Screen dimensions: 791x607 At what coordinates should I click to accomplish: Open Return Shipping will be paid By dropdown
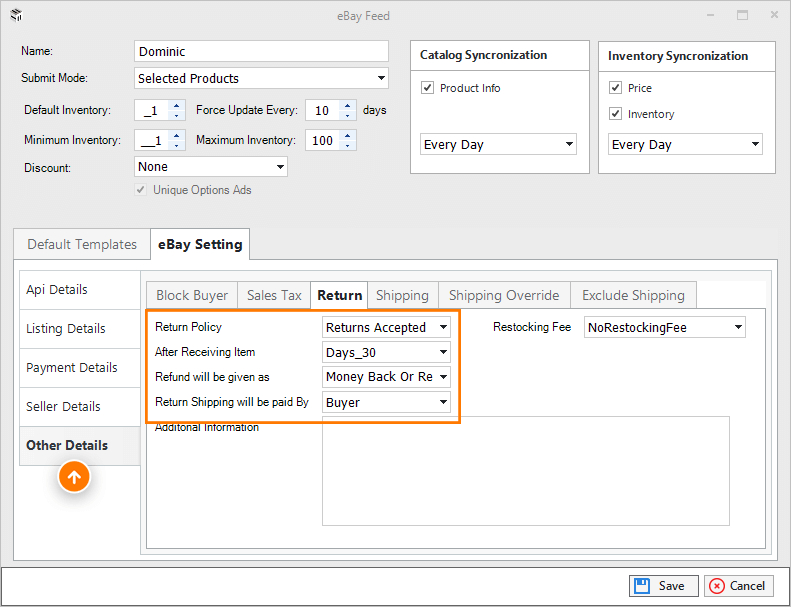click(386, 402)
